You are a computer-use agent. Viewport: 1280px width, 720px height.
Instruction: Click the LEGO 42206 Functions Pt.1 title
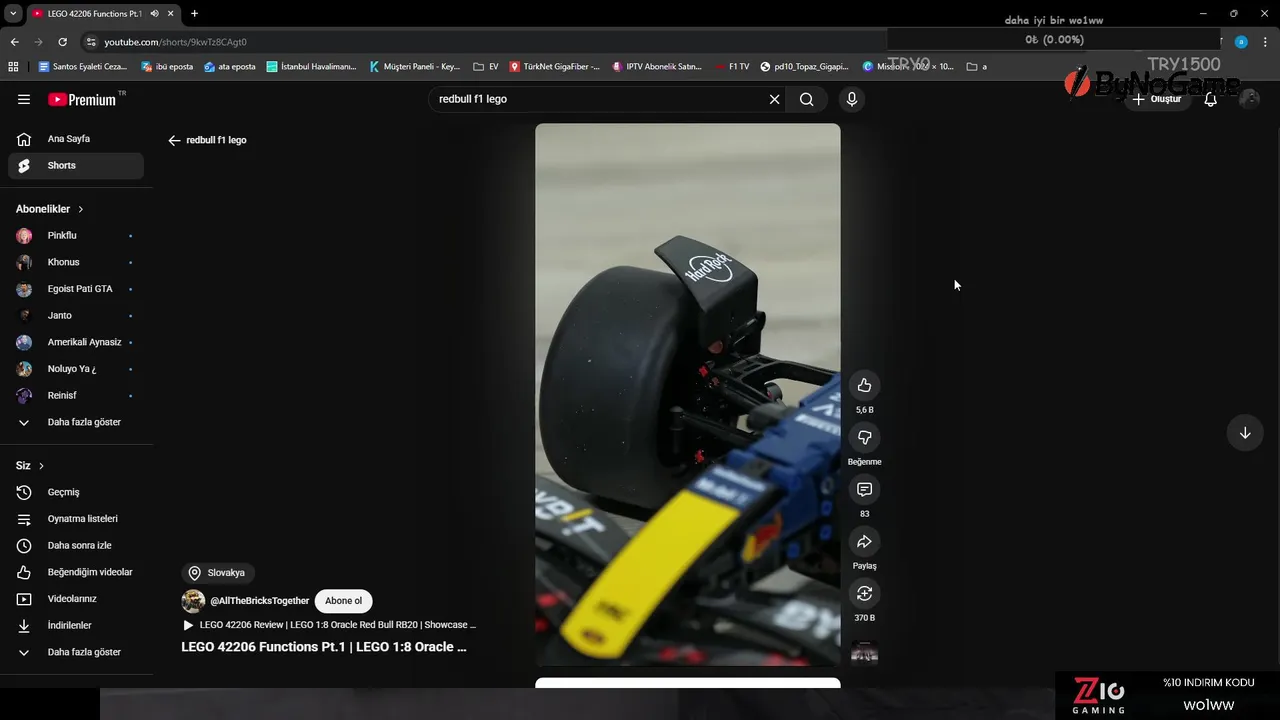324,647
